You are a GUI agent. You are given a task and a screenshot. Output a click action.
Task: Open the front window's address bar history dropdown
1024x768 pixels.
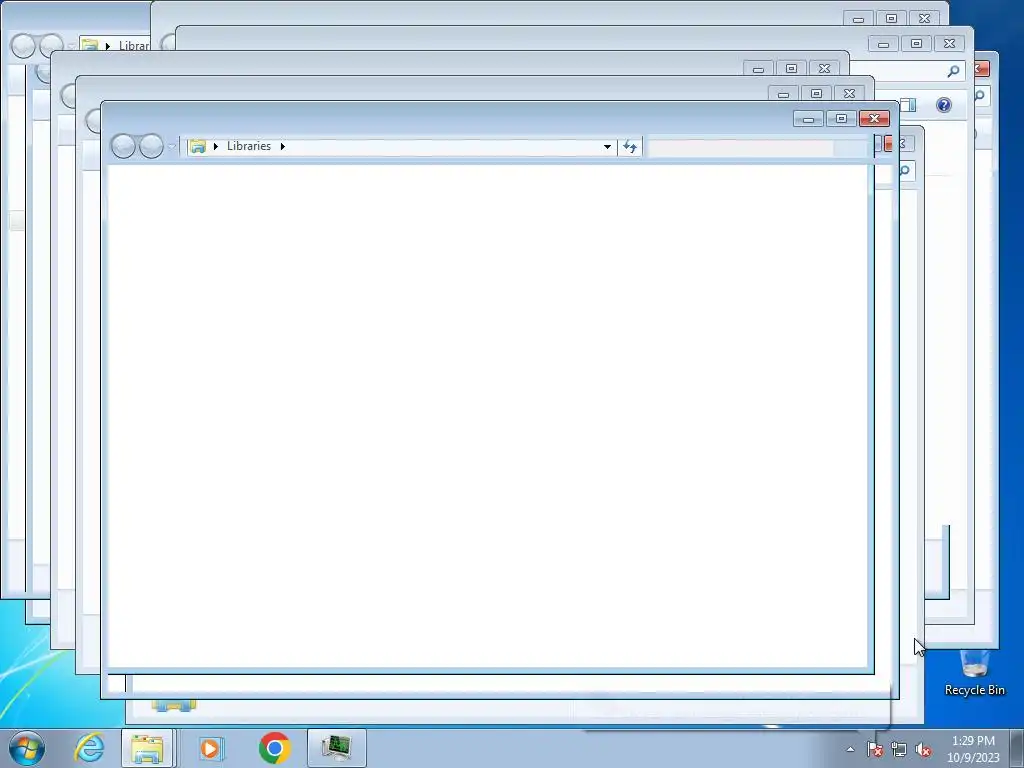(607, 146)
